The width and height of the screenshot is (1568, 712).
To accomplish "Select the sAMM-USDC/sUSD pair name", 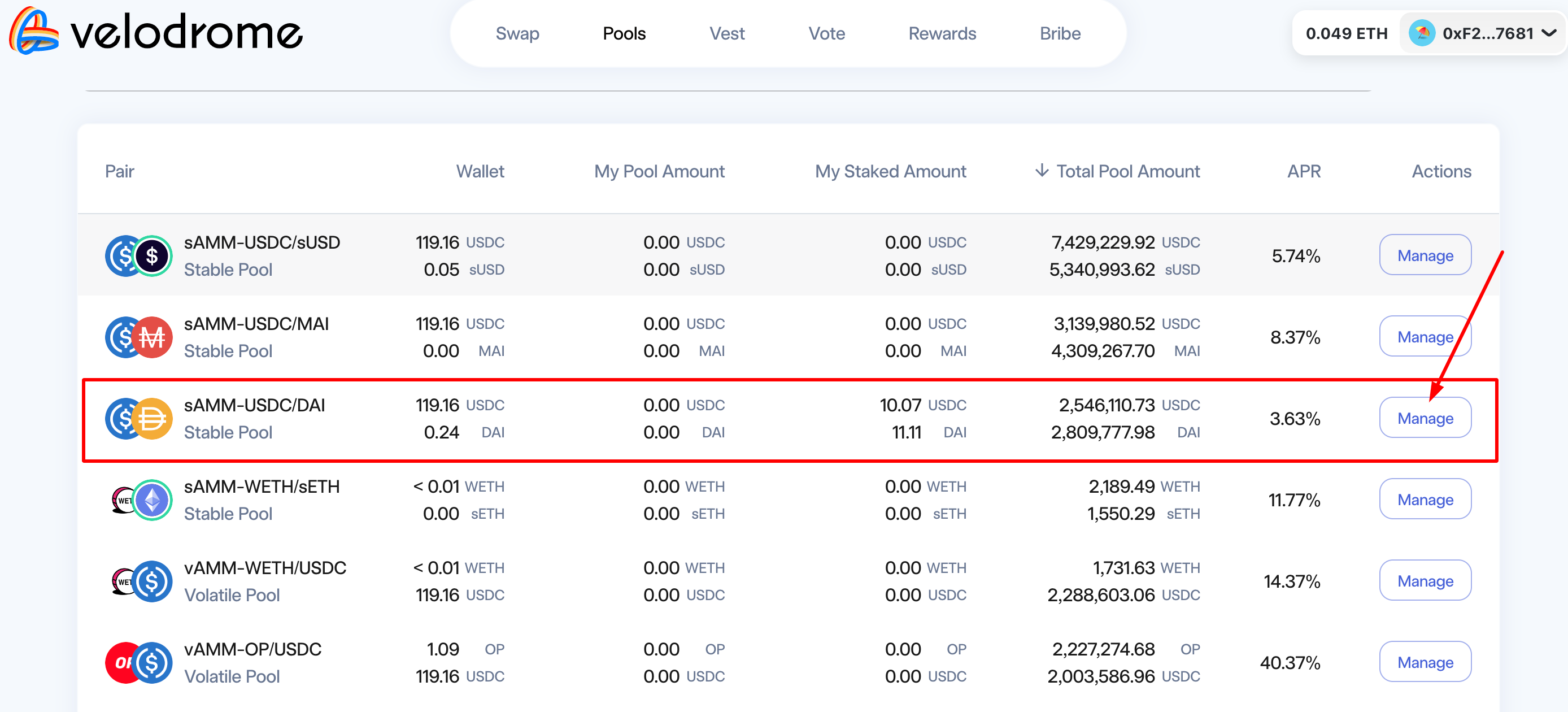I will pos(262,242).
